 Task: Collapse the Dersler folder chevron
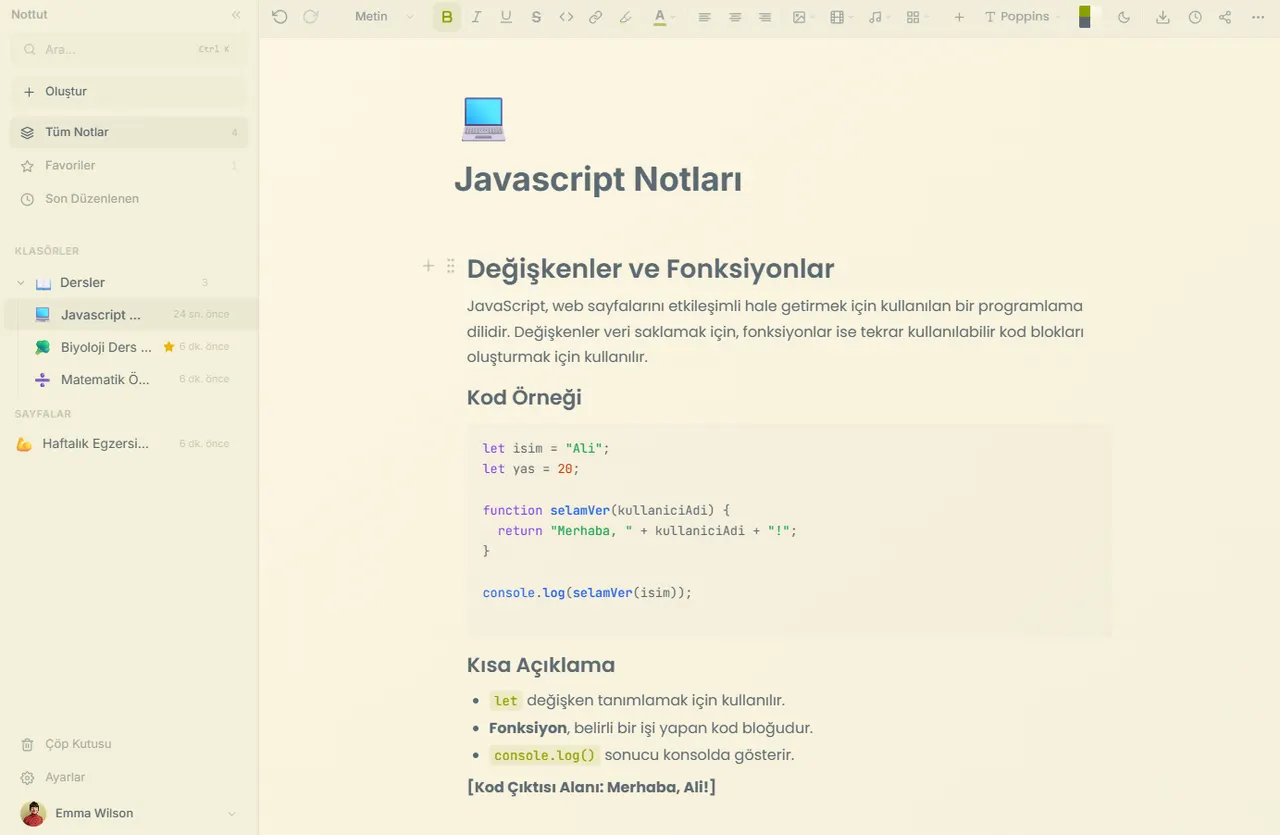click(21, 283)
